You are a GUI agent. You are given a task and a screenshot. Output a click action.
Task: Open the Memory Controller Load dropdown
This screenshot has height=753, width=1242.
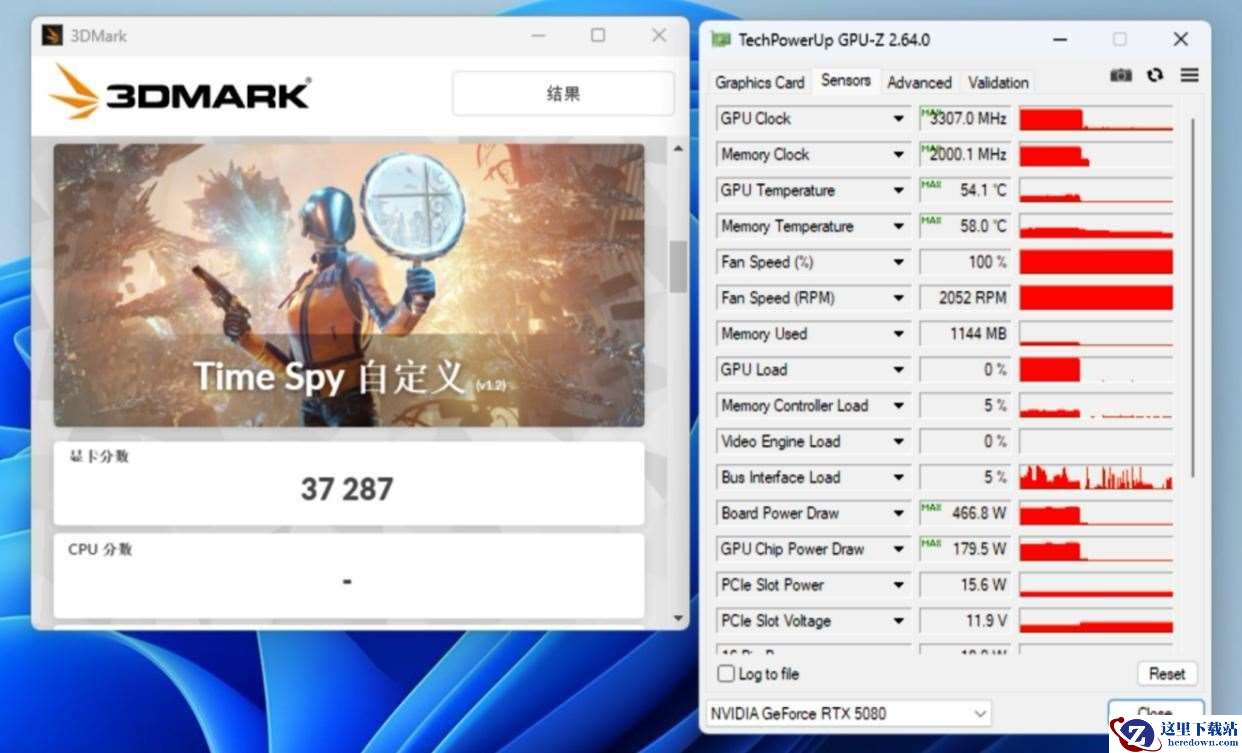[898, 406]
